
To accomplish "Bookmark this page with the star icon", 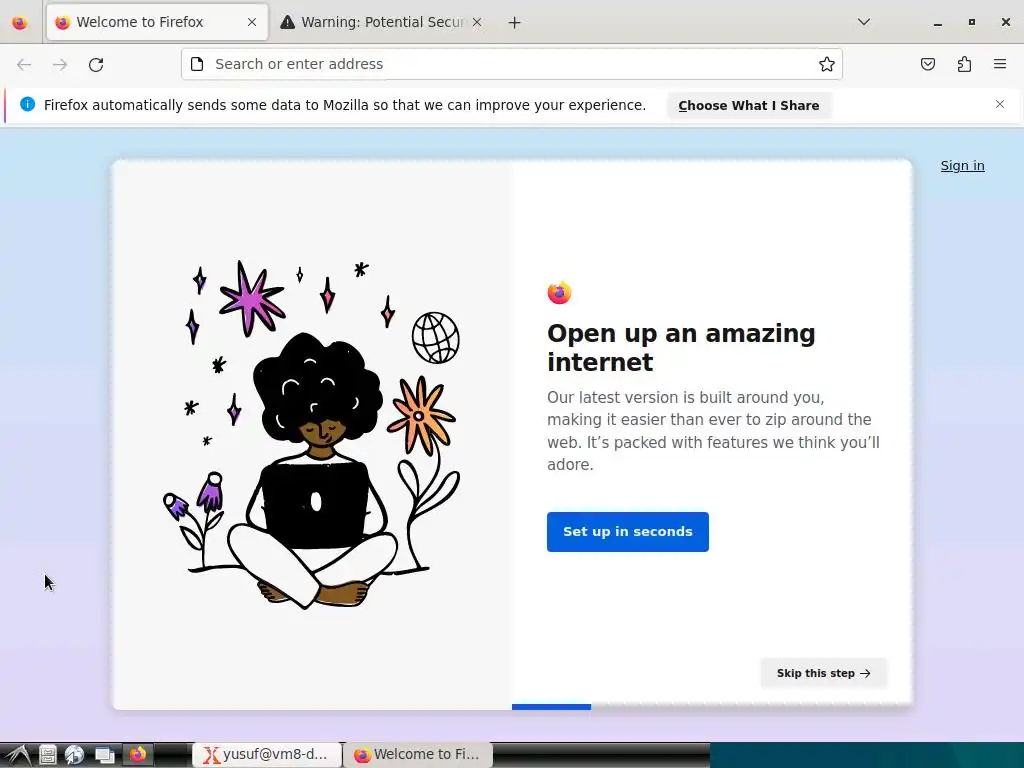I will (827, 64).
